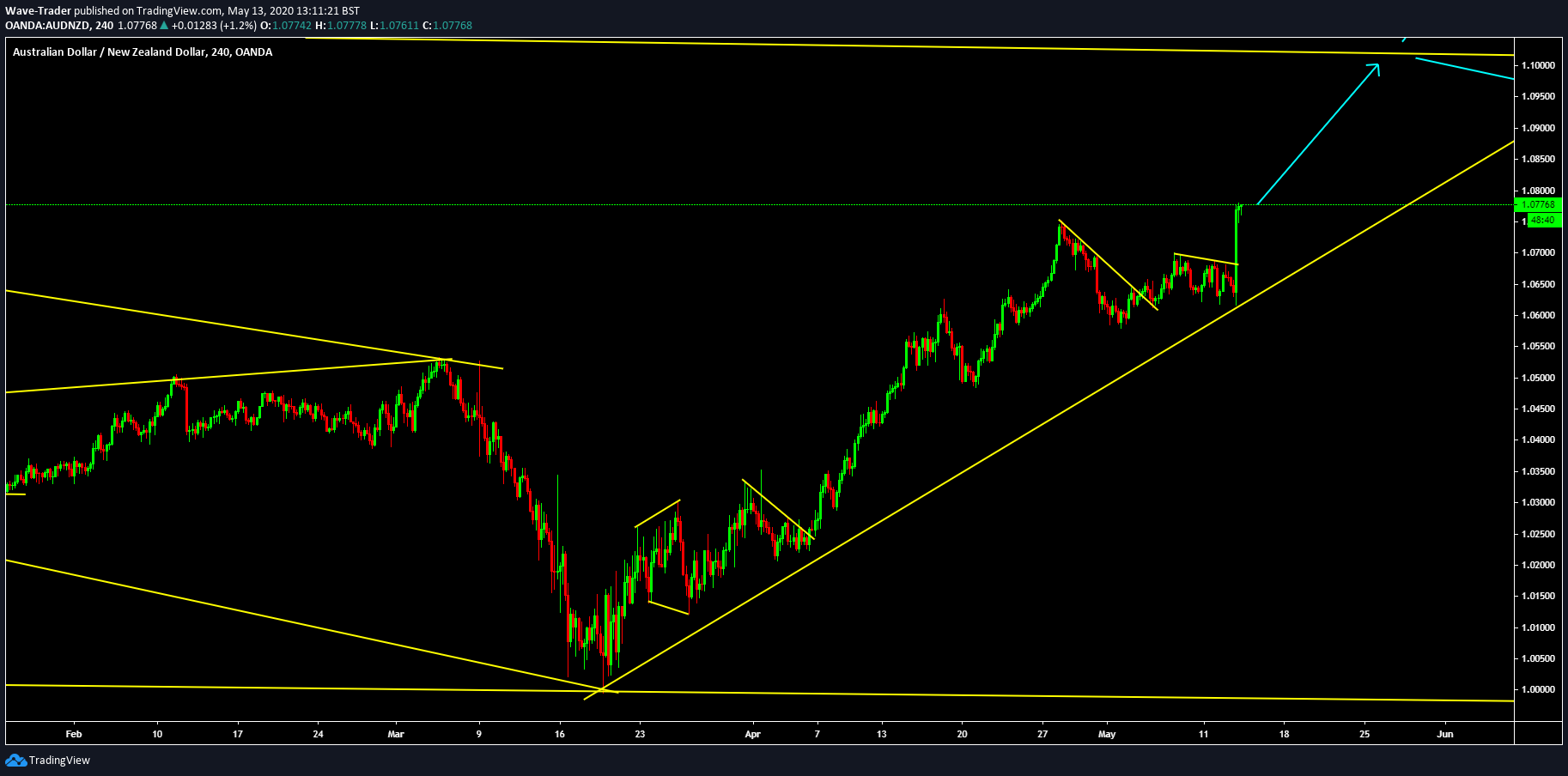Screen dimensions: 1568x776
Task: Click the green current price tag 1.07768
Action: [1539, 204]
